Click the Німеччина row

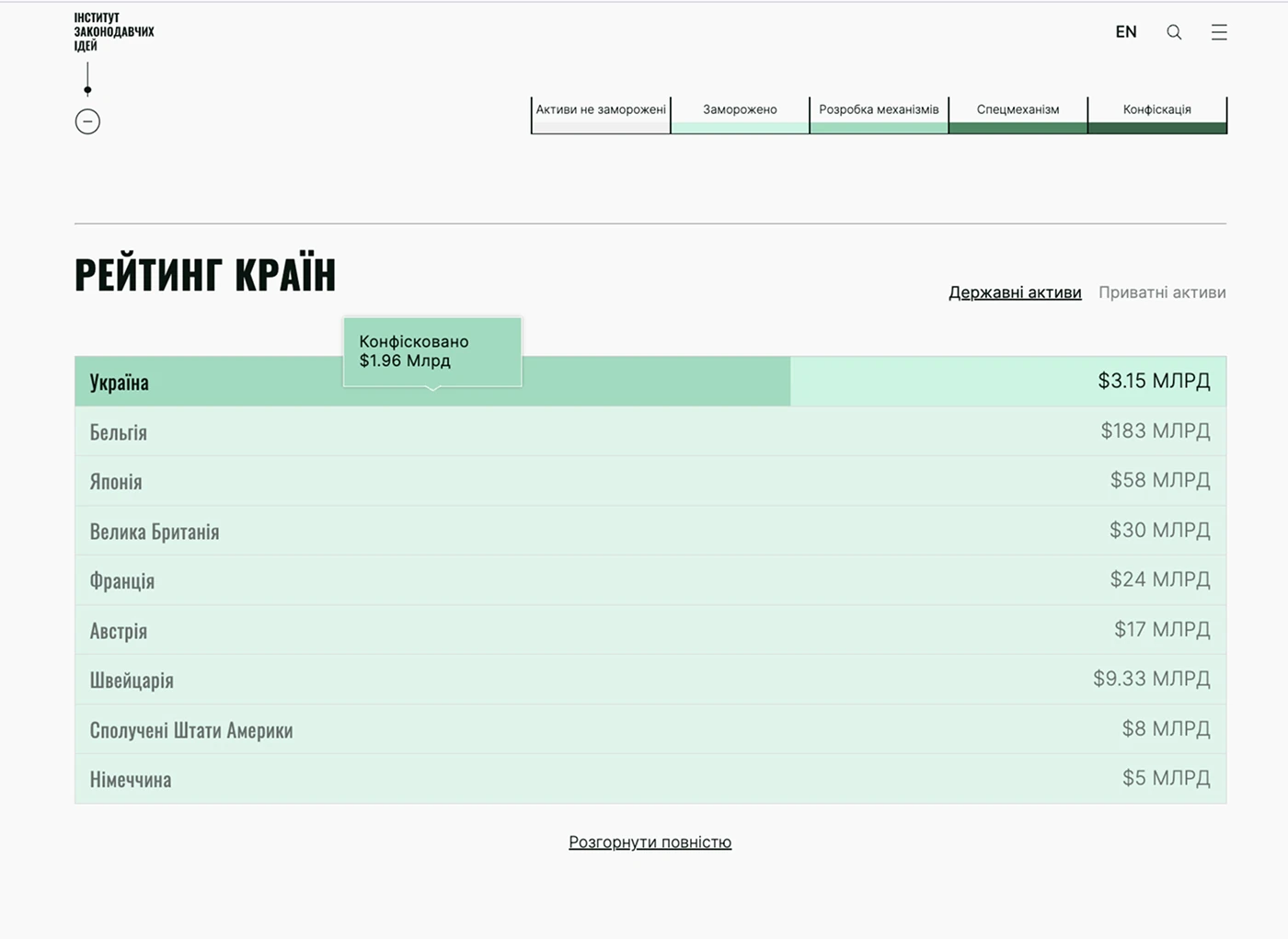pyautogui.click(x=650, y=779)
